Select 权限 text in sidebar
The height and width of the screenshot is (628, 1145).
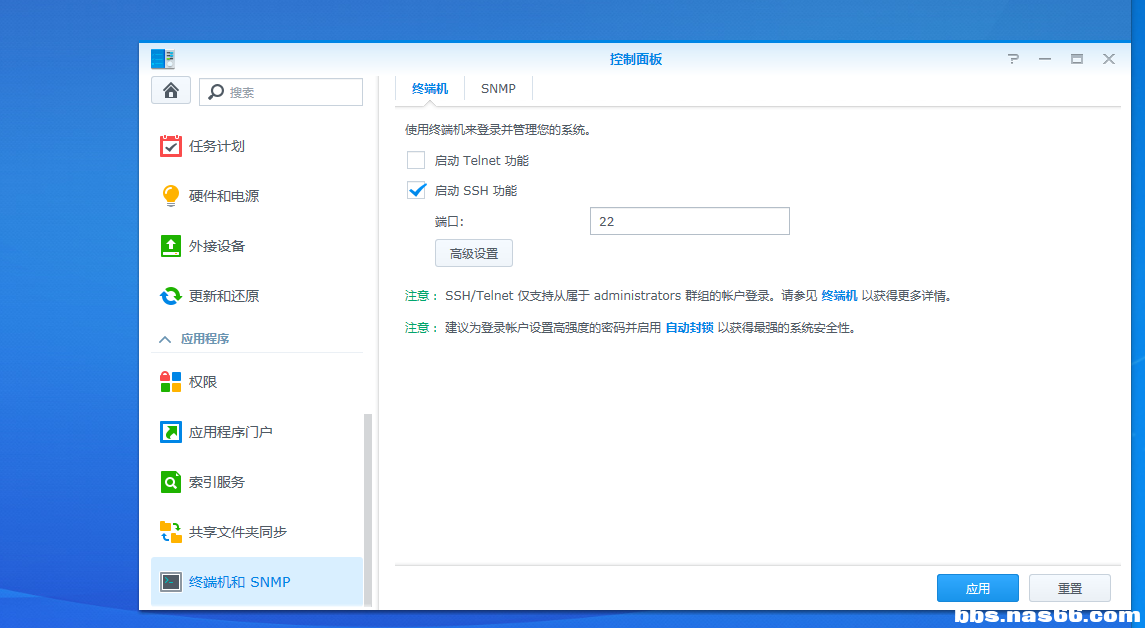click(x=203, y=382)
